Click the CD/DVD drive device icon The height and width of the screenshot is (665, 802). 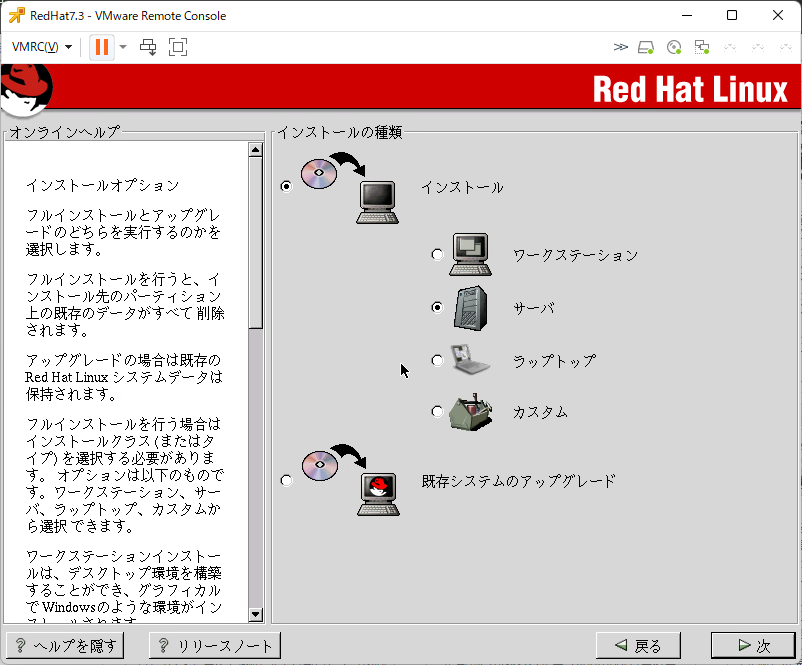tap(674, 48)
